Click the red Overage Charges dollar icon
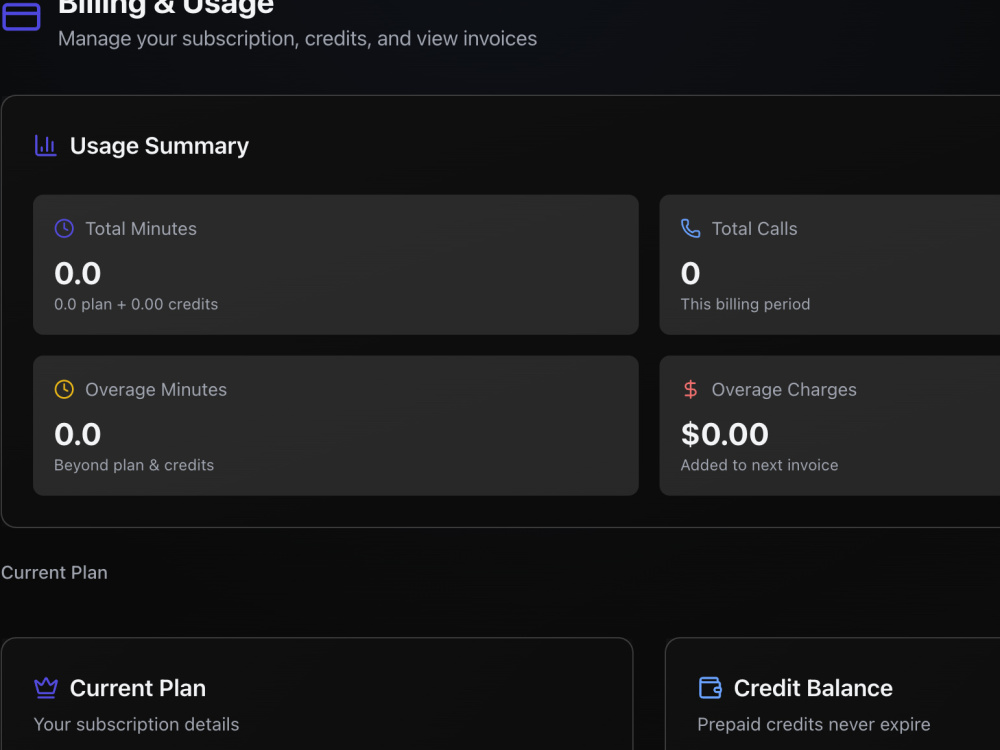The image size is (1000, 750). [690, 389]
